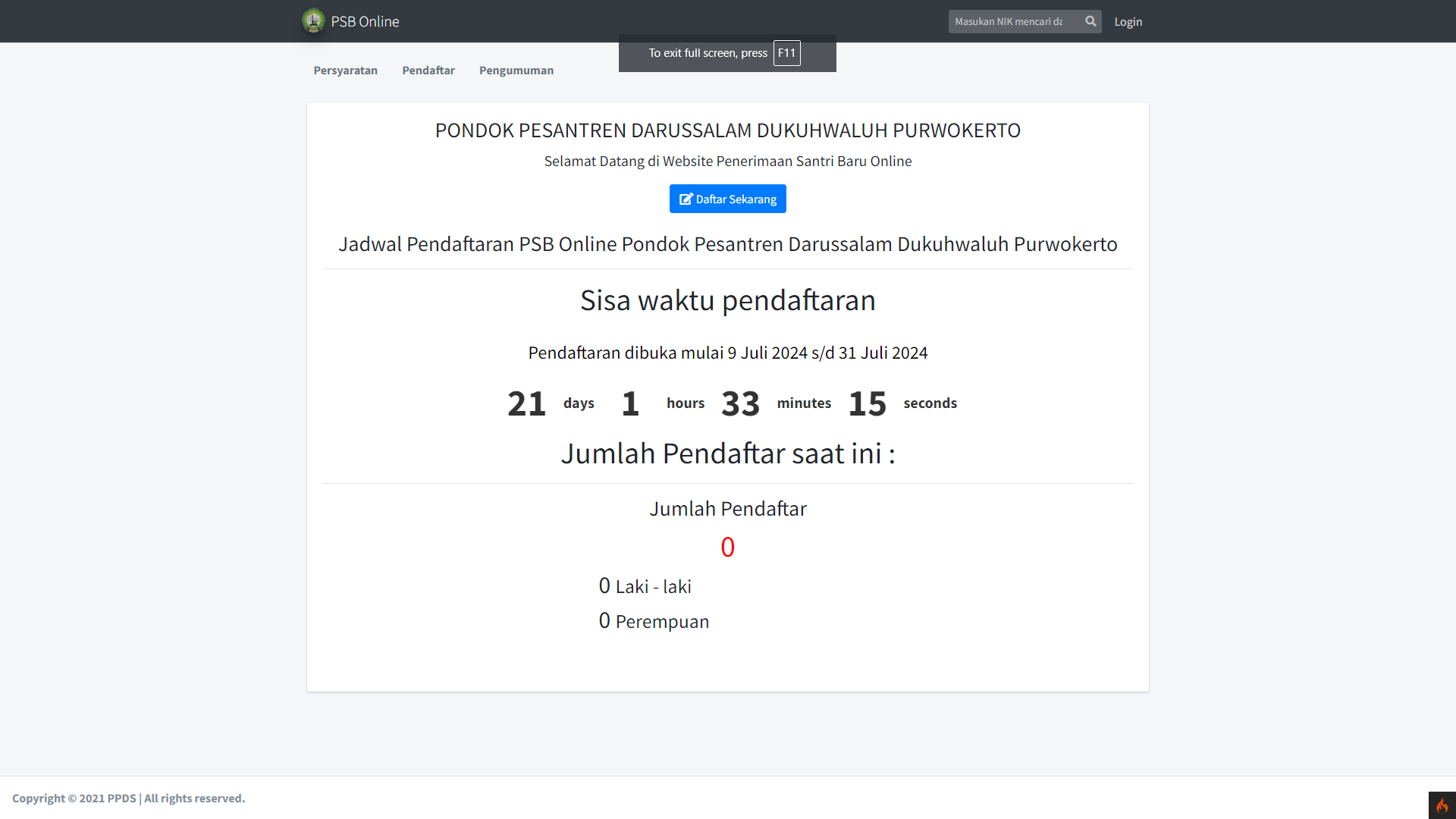1456x819 pixels.
Task: Select the PSB Online brand text
Action: click(x=364, y=21)
